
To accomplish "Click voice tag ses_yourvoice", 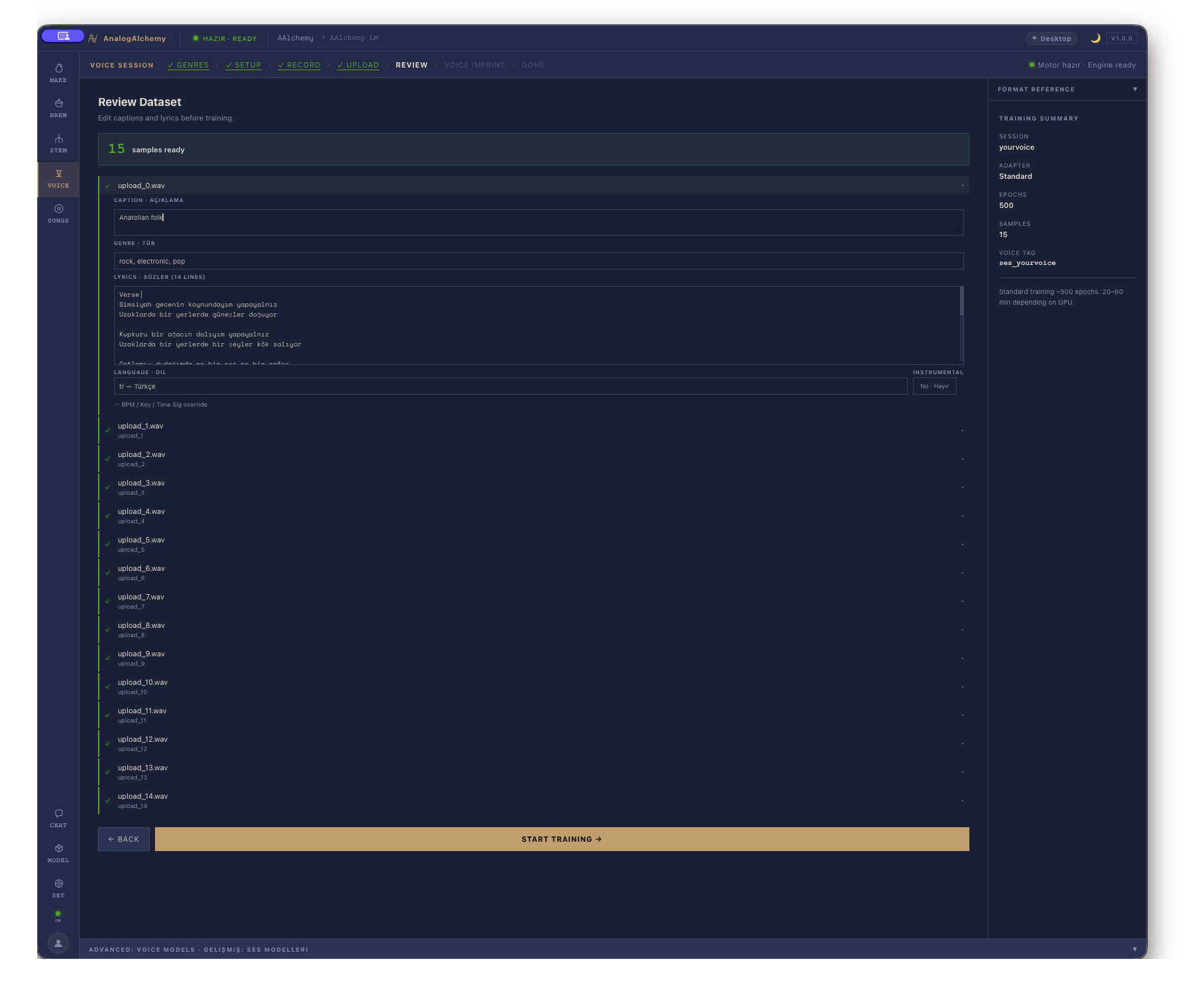I will 1028,263.
